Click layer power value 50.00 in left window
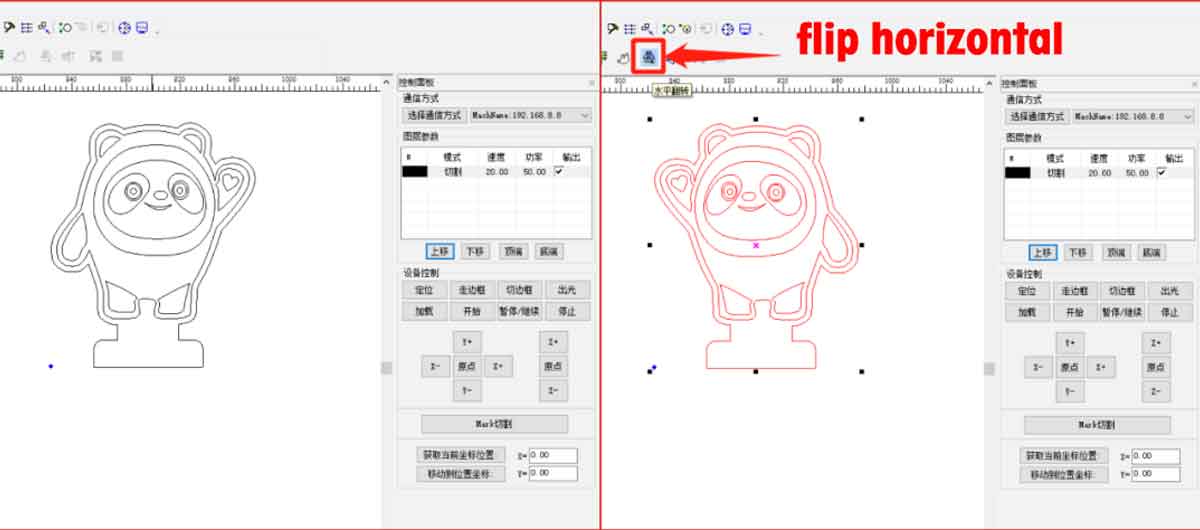 [x=534, y=172]
